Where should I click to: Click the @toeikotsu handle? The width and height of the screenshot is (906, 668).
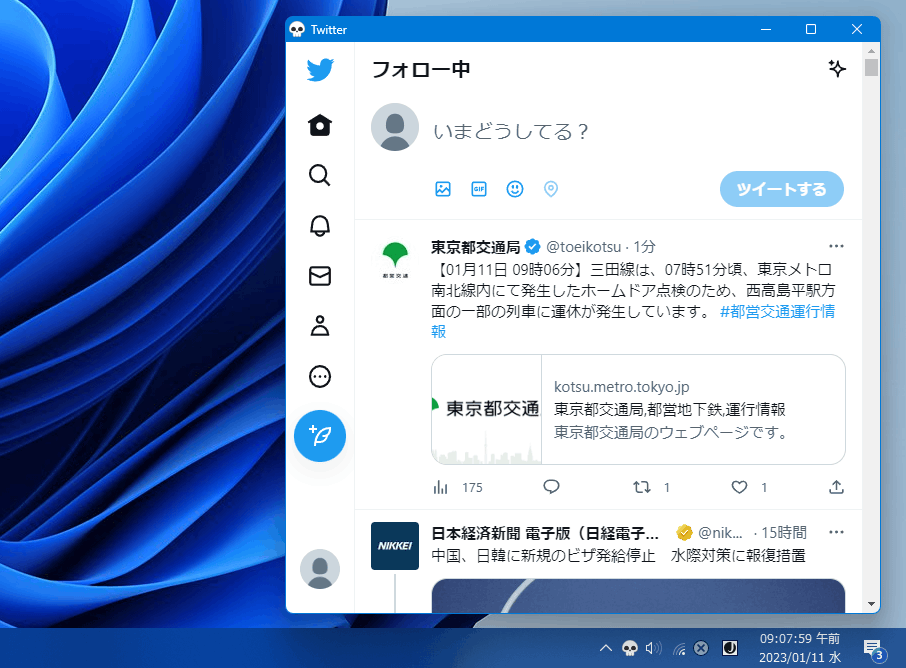click(x=584, y=247)
